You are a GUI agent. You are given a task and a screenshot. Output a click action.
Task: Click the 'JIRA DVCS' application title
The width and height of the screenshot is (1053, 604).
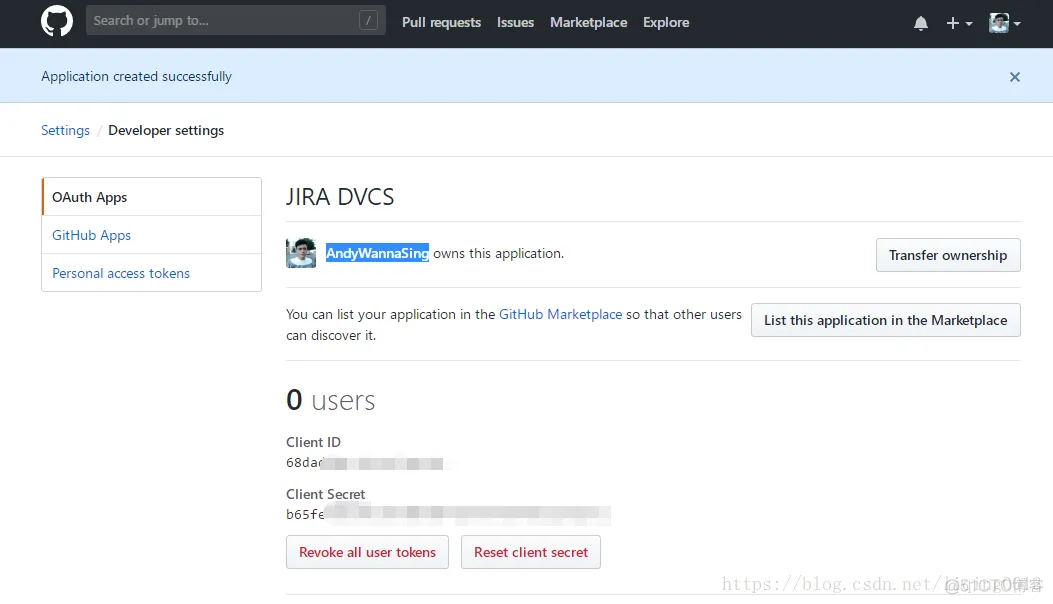(x=340, y=197)
